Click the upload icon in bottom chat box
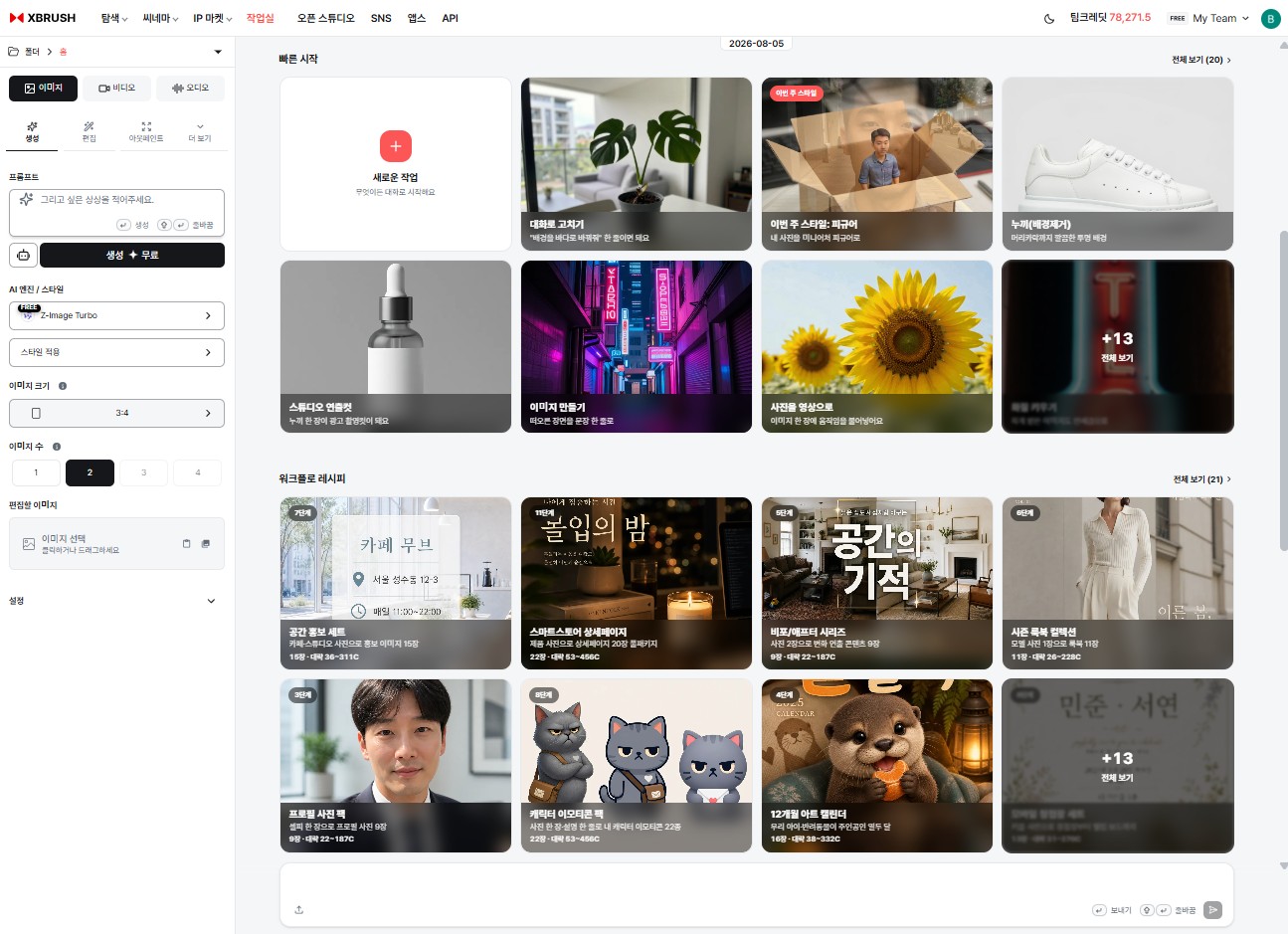The width and height of the screenshot is (1288, 934). click(x=299, y=909)
